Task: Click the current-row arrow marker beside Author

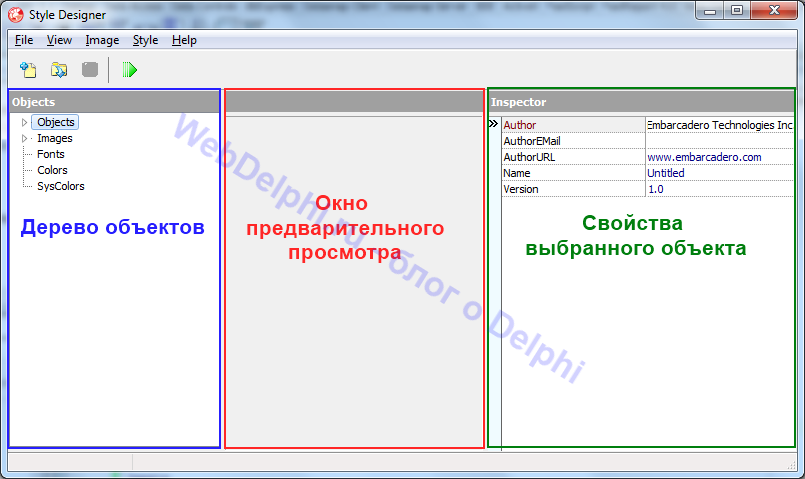Action: point(493,124)
